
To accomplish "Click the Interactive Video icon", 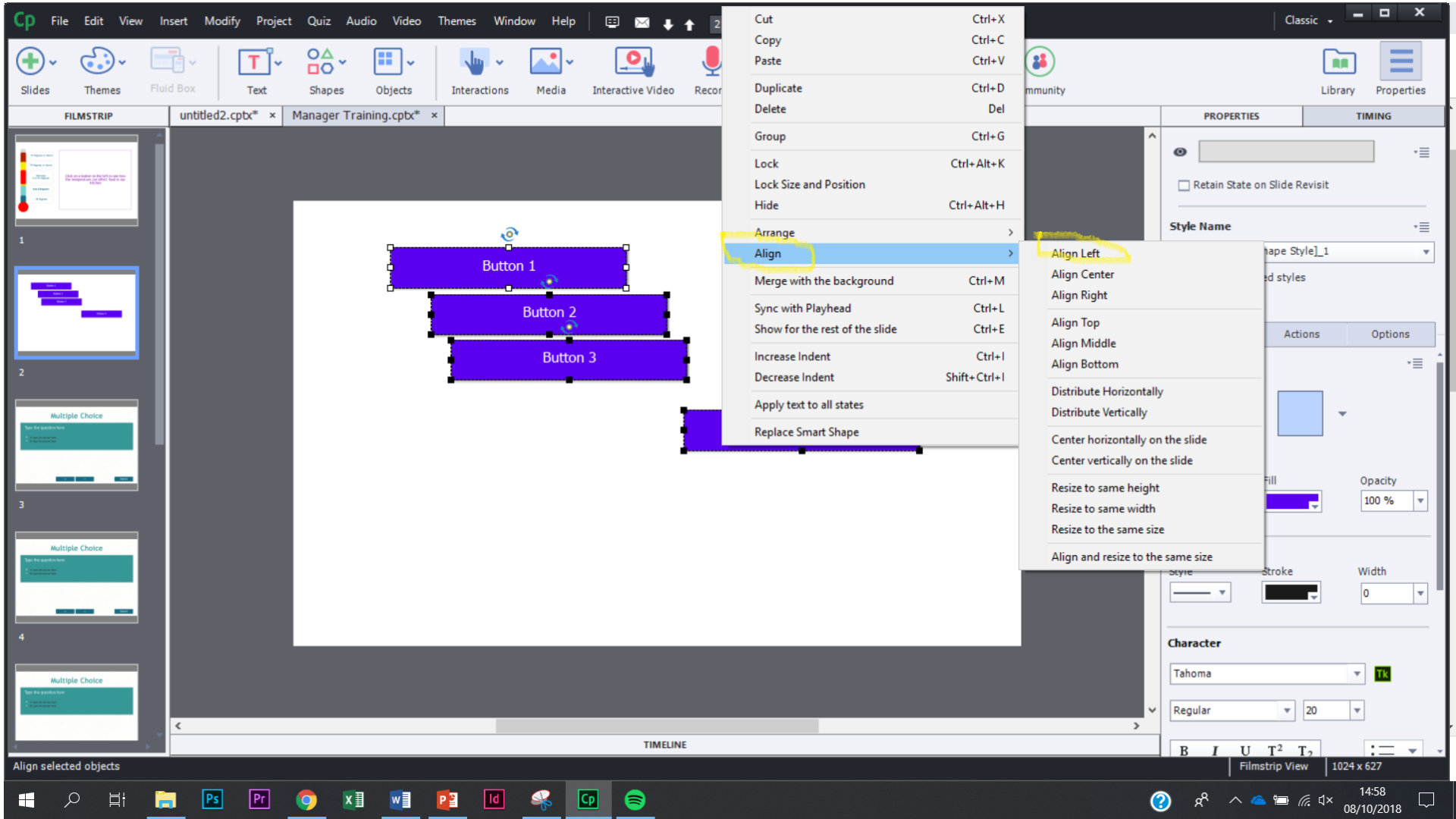I will [632, 62].
